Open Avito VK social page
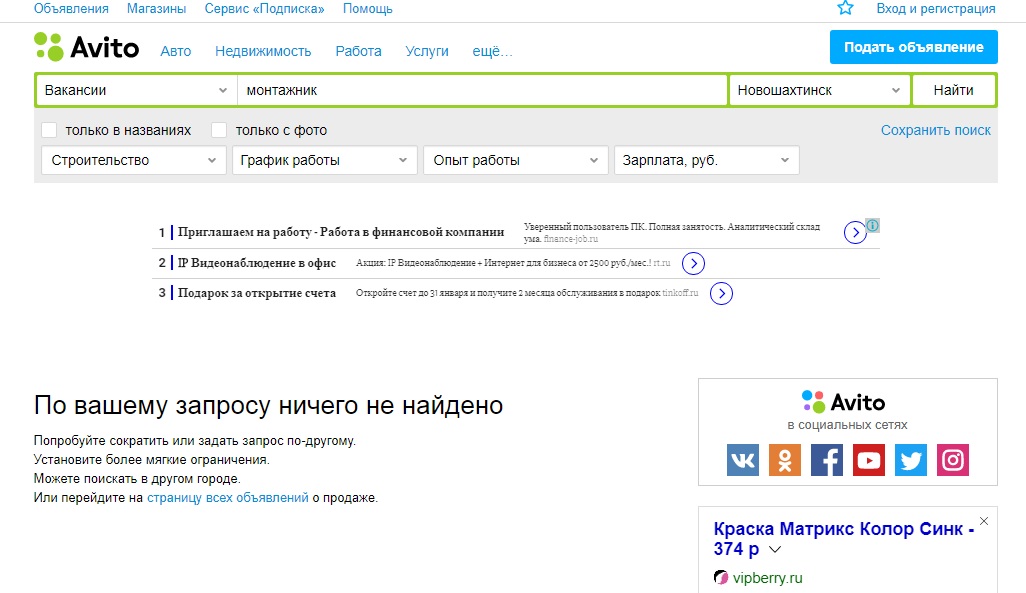Image resolution: width=1026 pixels, height=593 pixels. click(743, 460)
